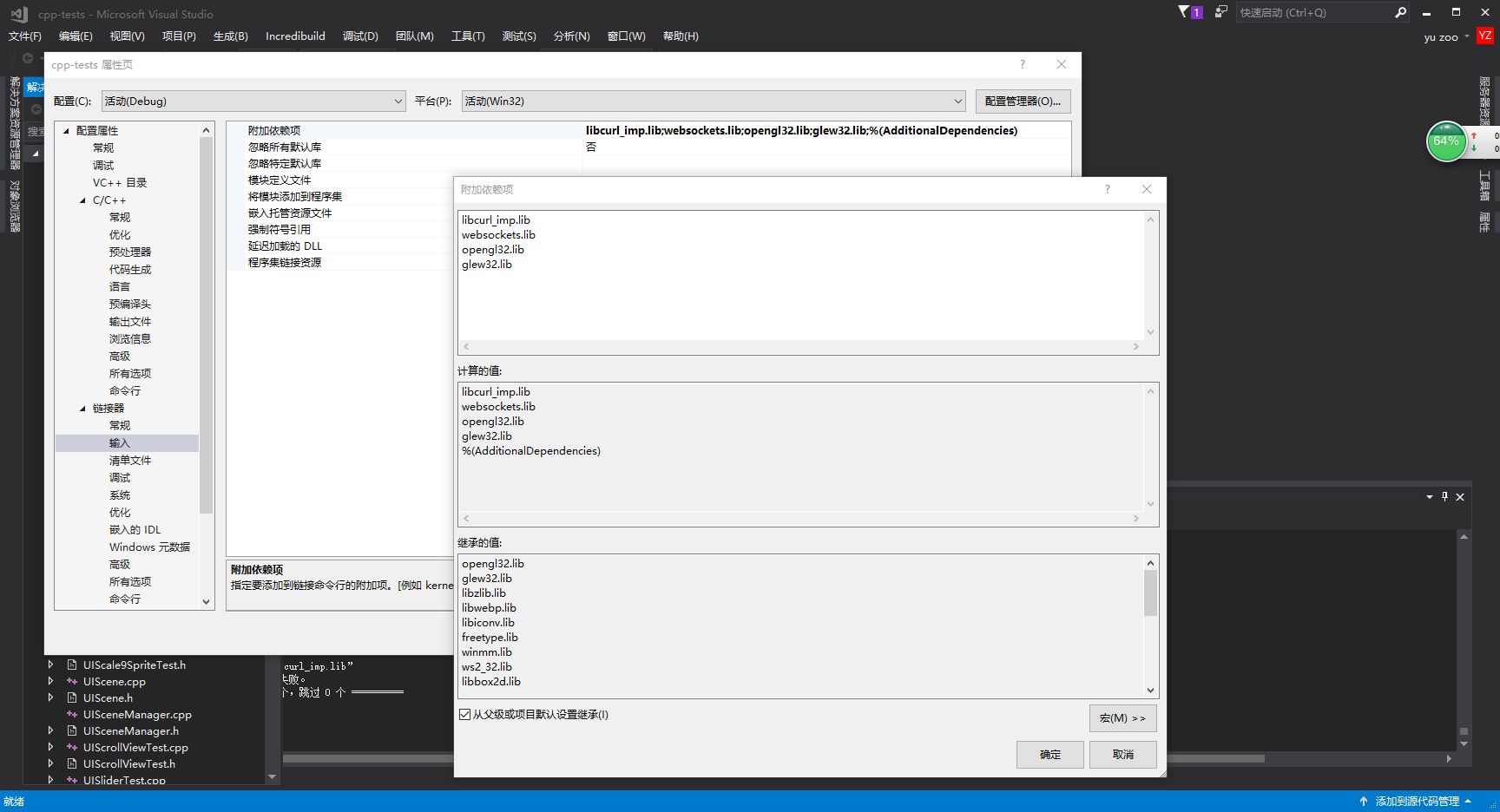Click in the additional dependencies edit box

coord(800,275)
